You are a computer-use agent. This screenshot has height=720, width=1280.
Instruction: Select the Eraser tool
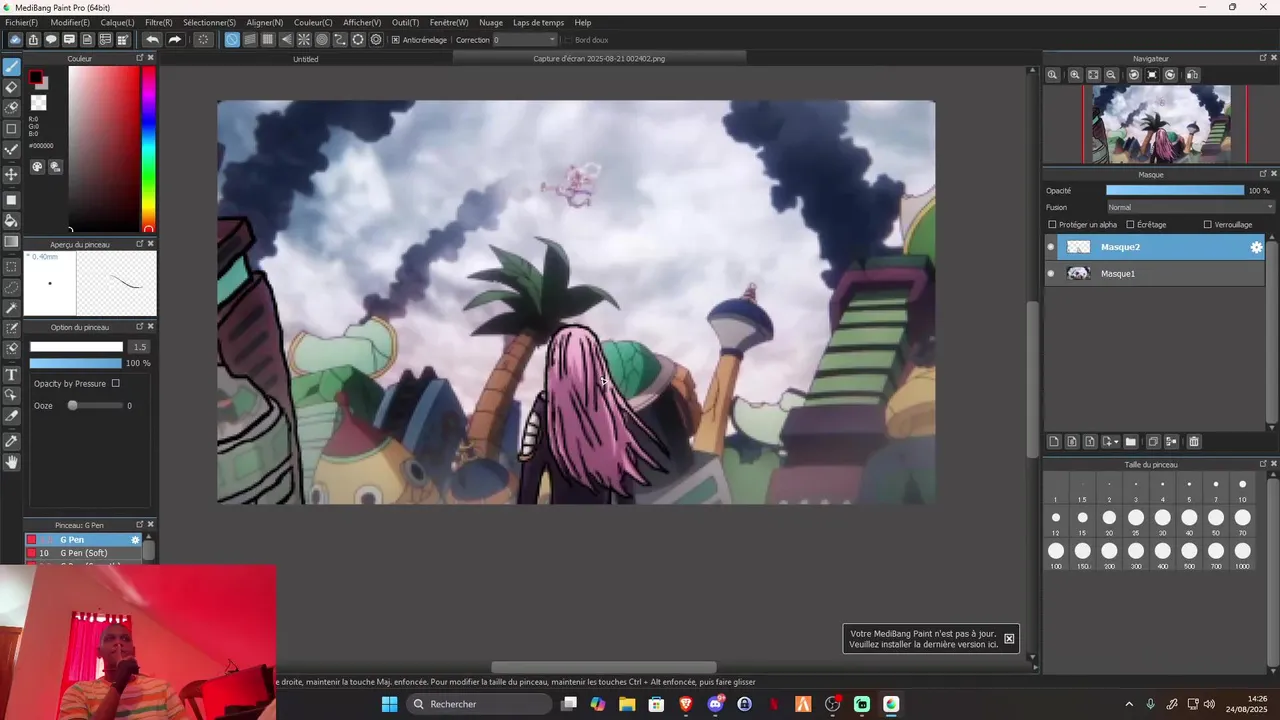coord(12,87)
